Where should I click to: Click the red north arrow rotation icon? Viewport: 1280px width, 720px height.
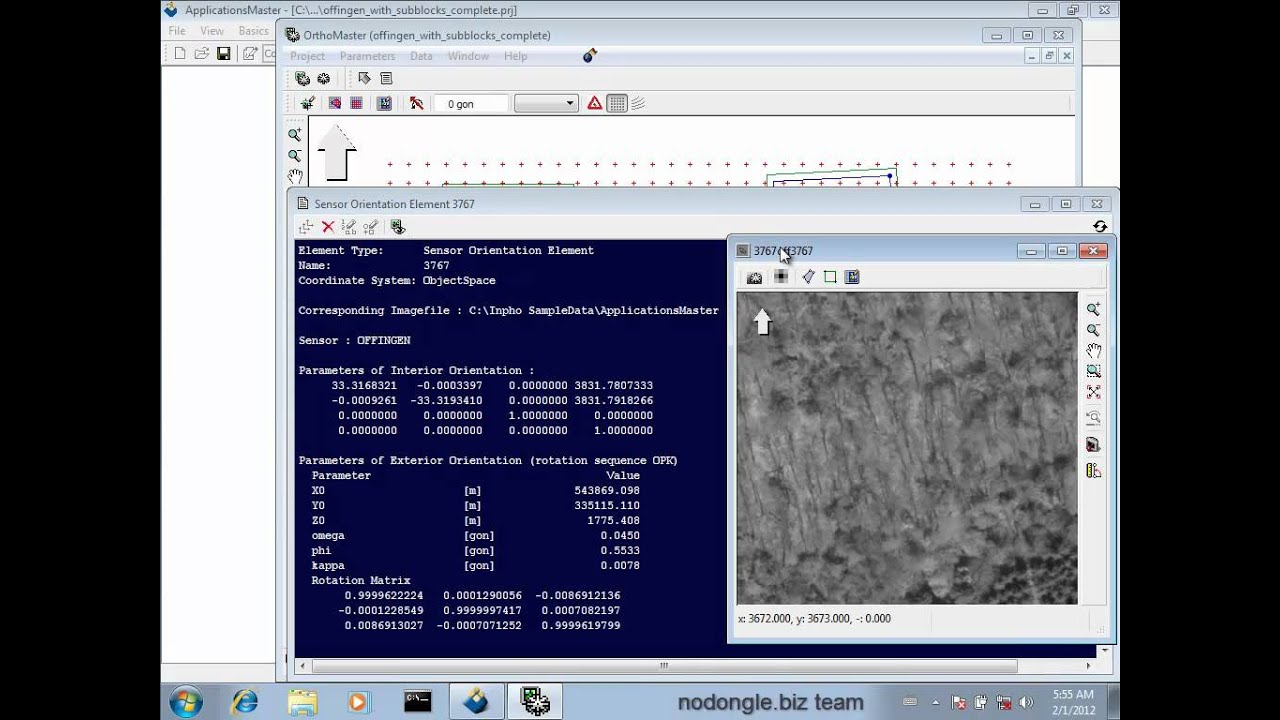pyautogui.click(x=416, y=103)
